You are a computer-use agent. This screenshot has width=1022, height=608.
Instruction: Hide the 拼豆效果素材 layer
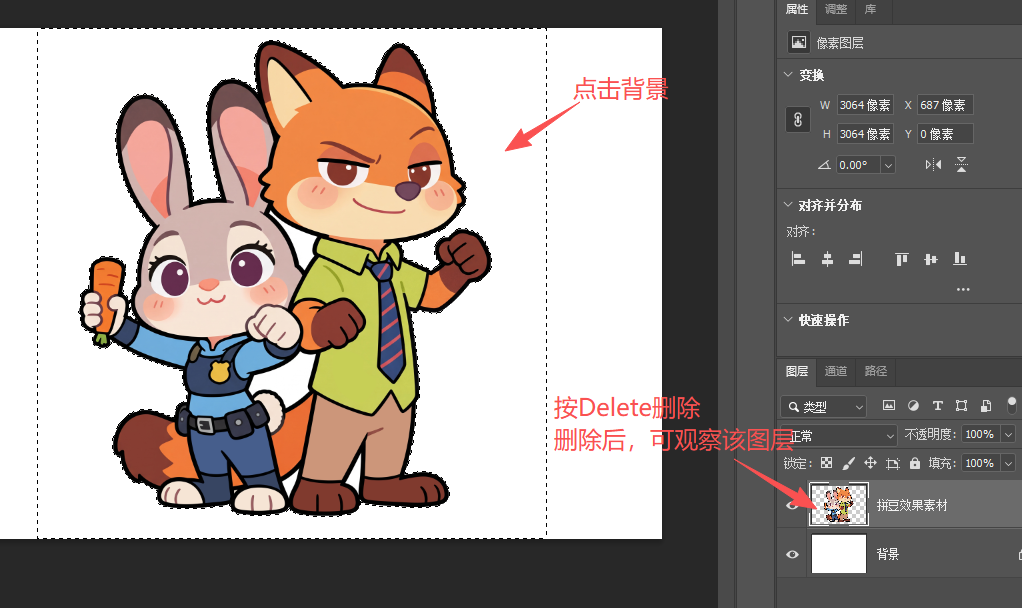click(x=792, y=505)
